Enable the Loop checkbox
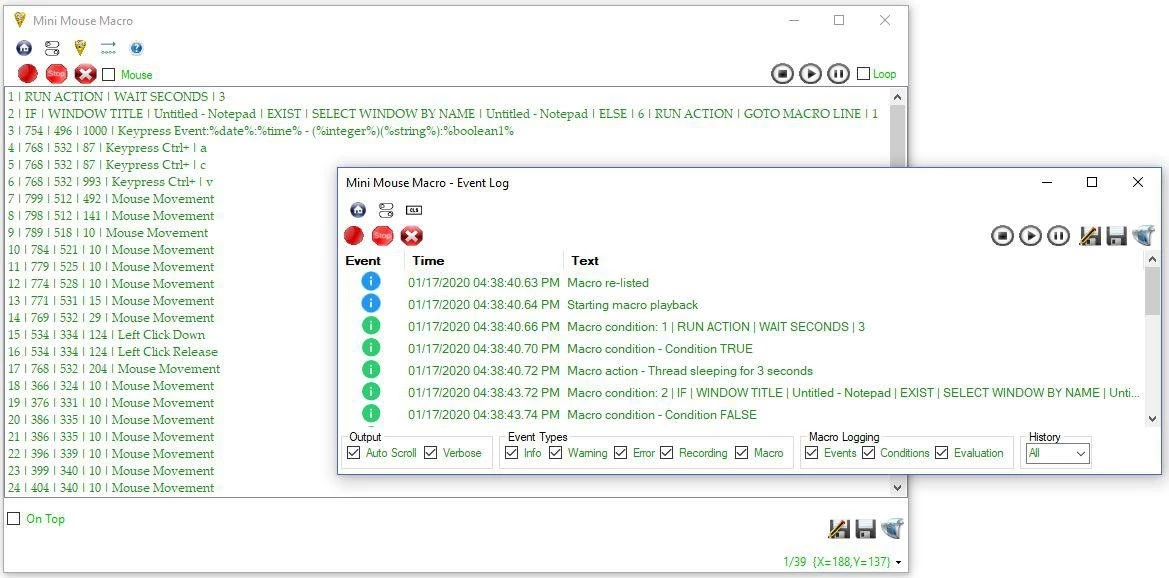 click(864, 74)
